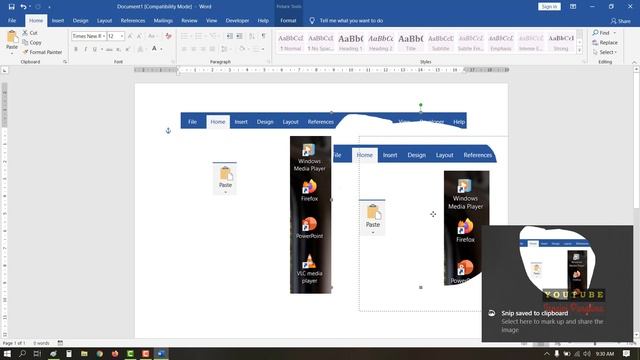Click the Justify alignment icon
This screenshot has width=640, height=360.
[212, 49]
